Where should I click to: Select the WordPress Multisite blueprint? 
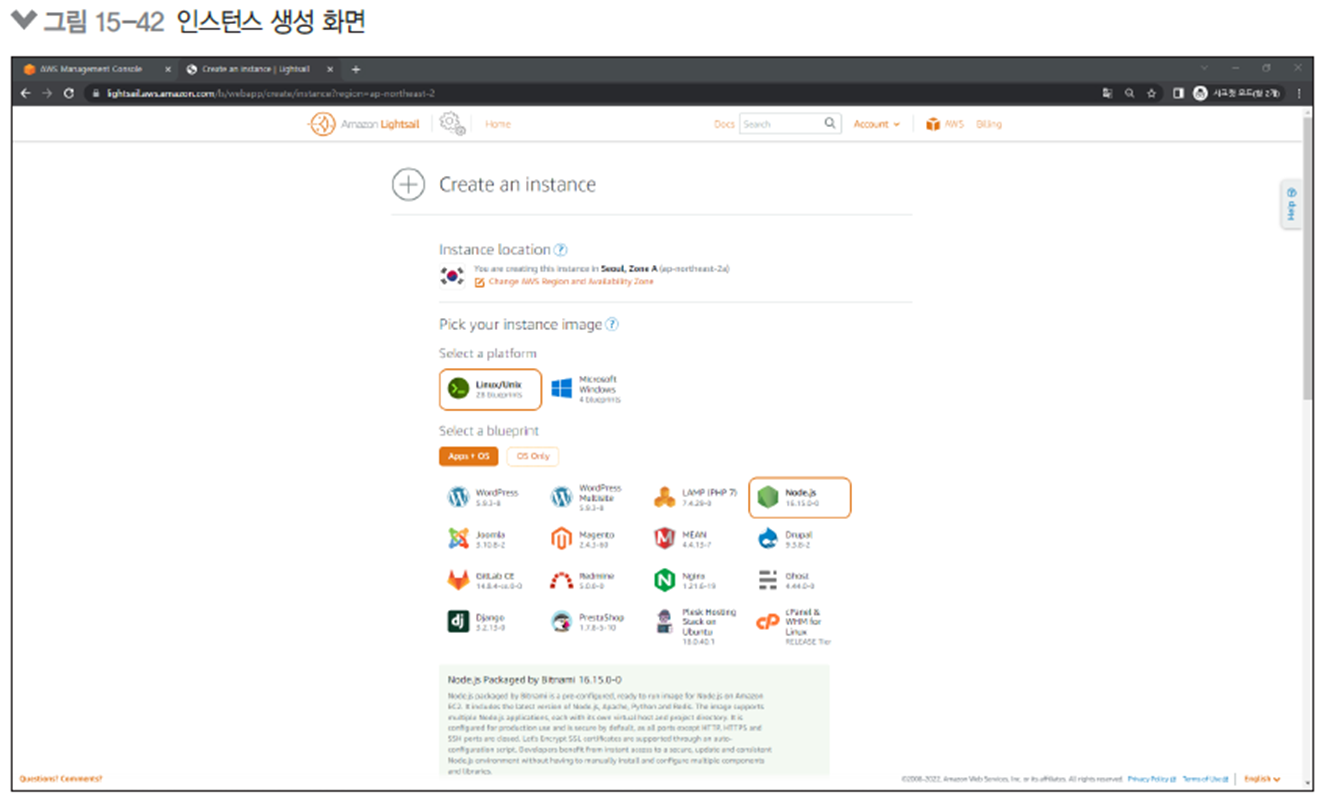(x=587, y=497)
